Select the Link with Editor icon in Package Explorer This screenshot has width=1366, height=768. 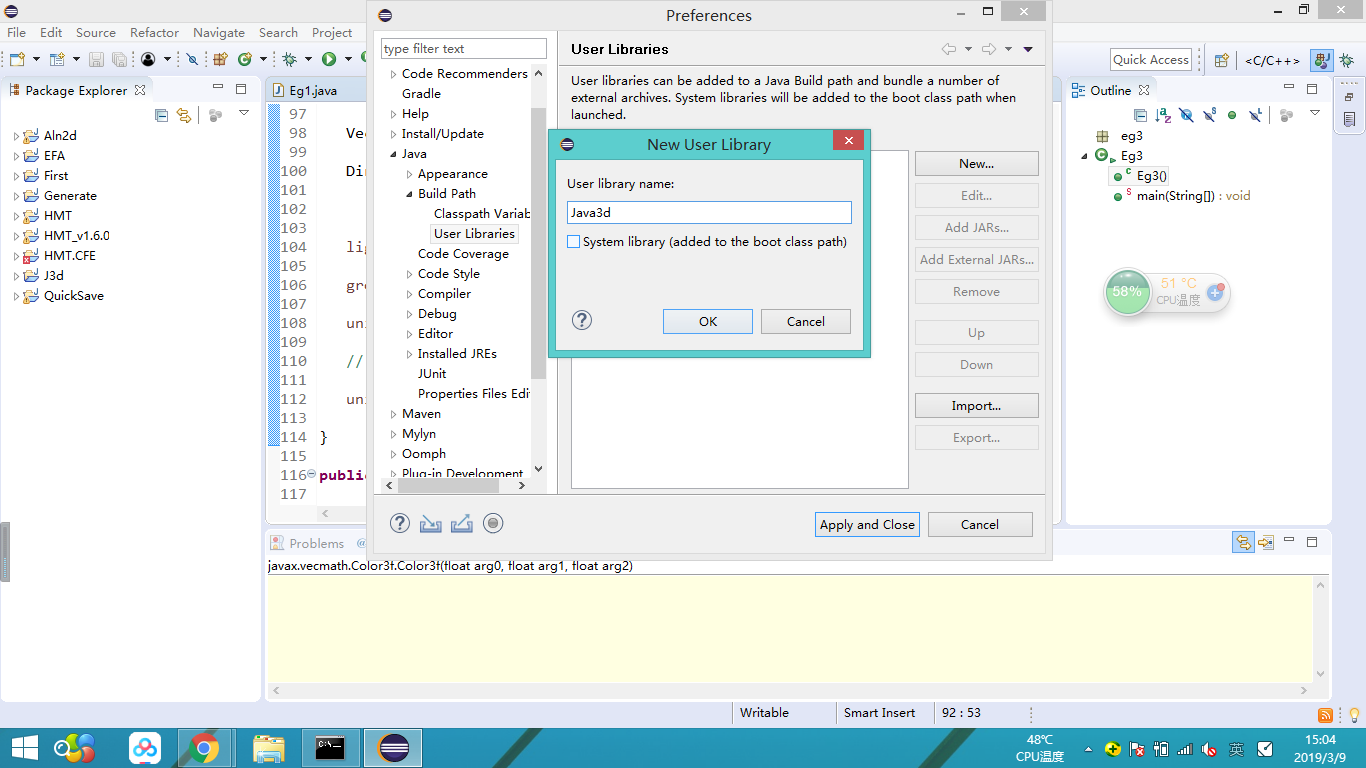184,115
